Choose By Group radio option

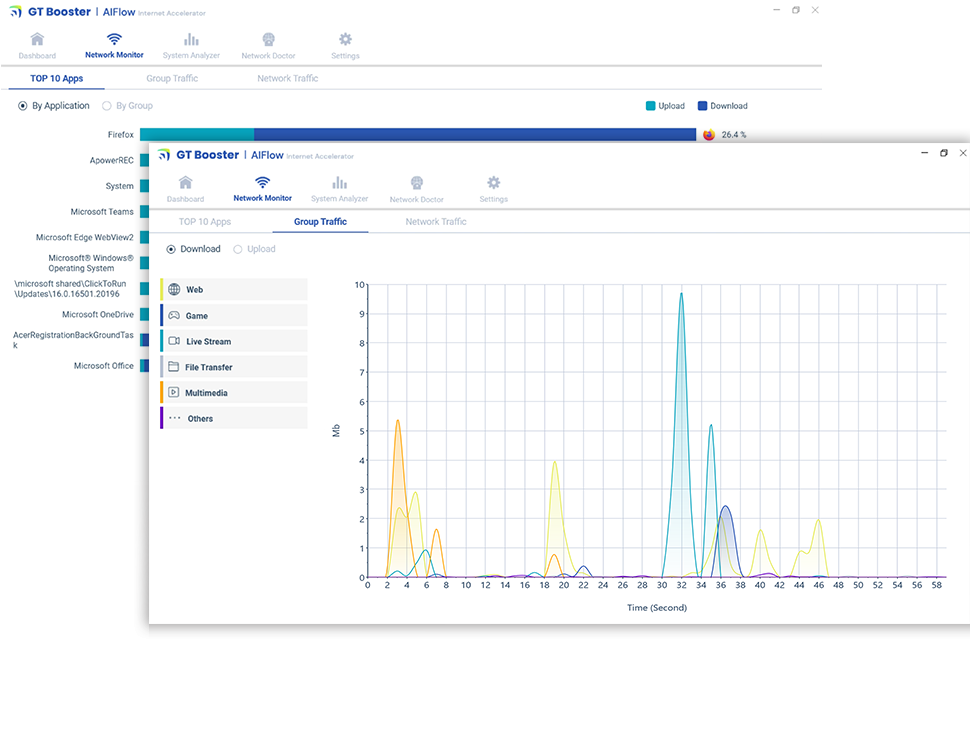click(107, 106)
